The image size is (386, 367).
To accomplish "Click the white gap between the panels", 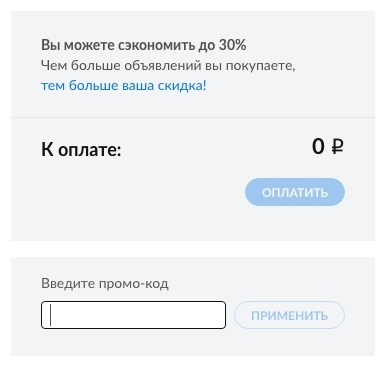I will [x=193, y=249].
